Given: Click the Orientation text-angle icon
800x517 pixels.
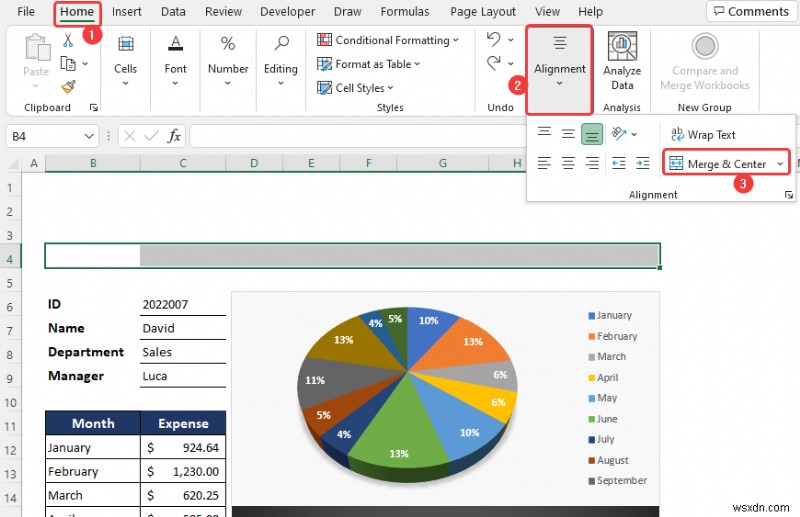Looking at the screenshot, I should pos(618,134).
